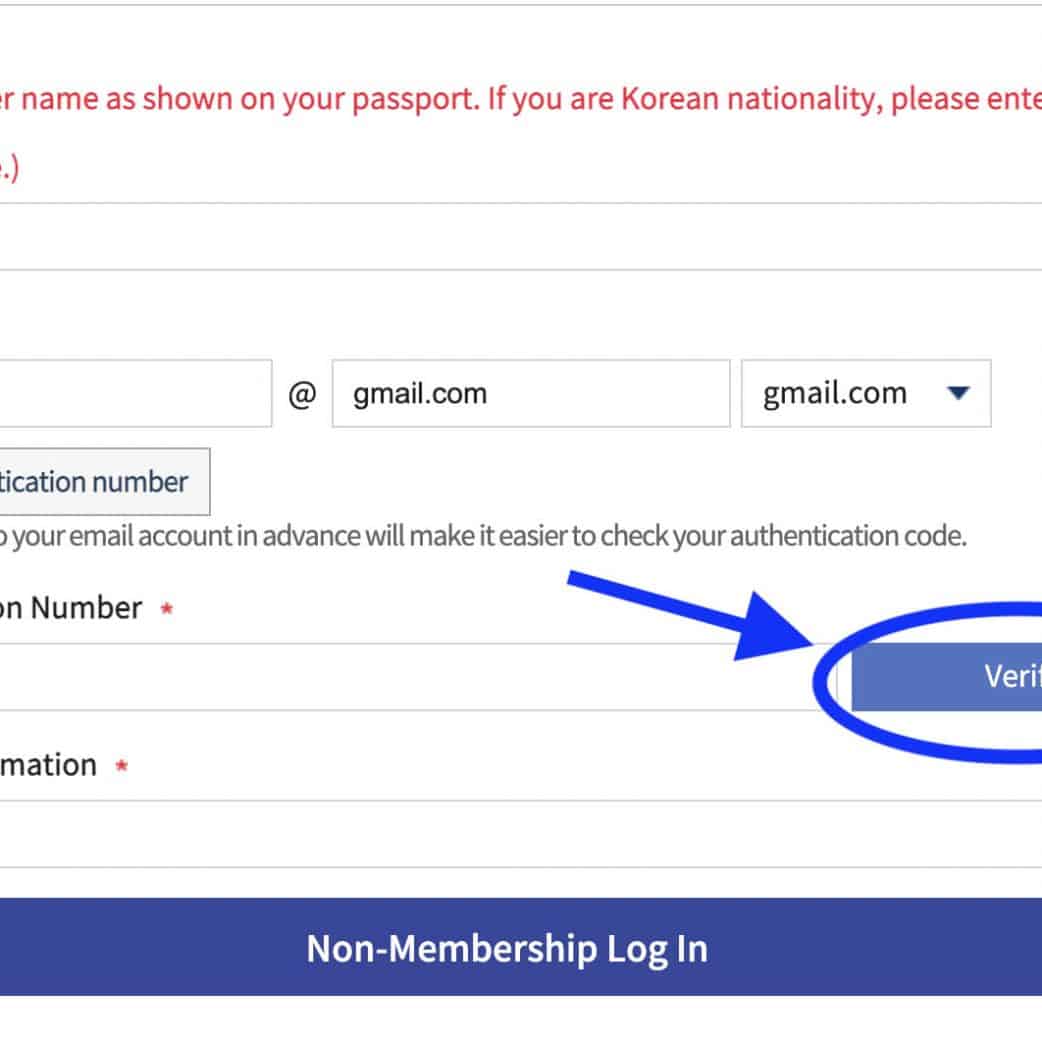Focus the email username input field

tap(130, 393)
